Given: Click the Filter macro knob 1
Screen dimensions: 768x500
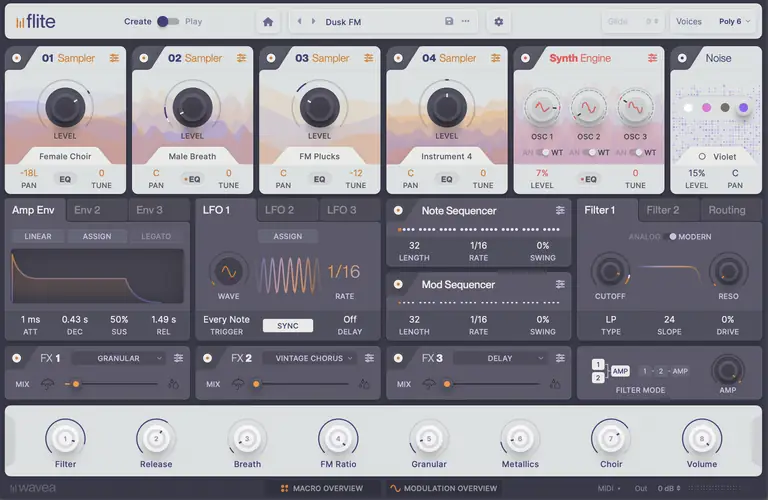Looking at the screenshot, I should point(65,439).
